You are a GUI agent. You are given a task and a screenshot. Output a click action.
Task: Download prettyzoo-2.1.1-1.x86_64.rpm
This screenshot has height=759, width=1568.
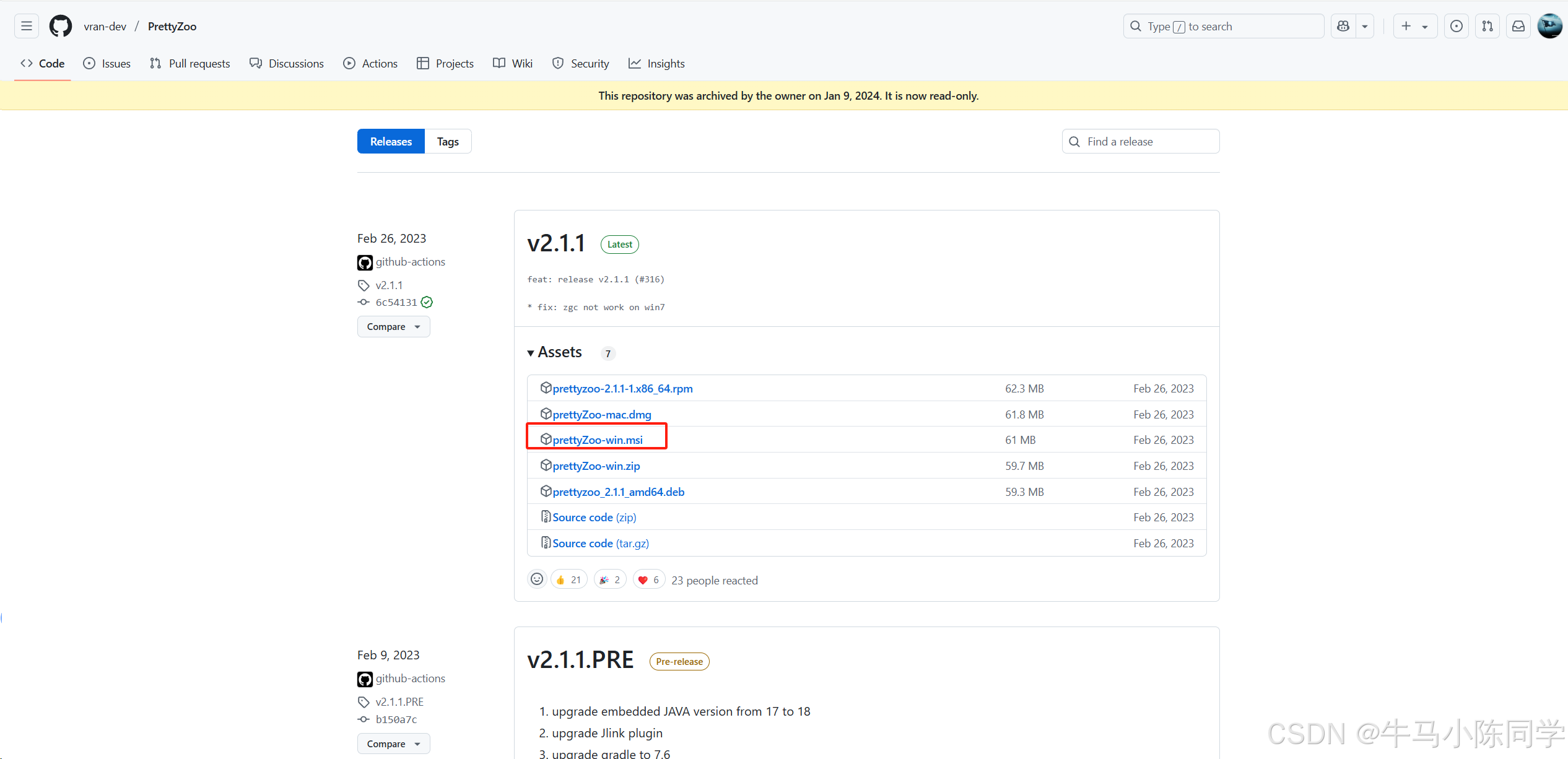pos(622,388)
